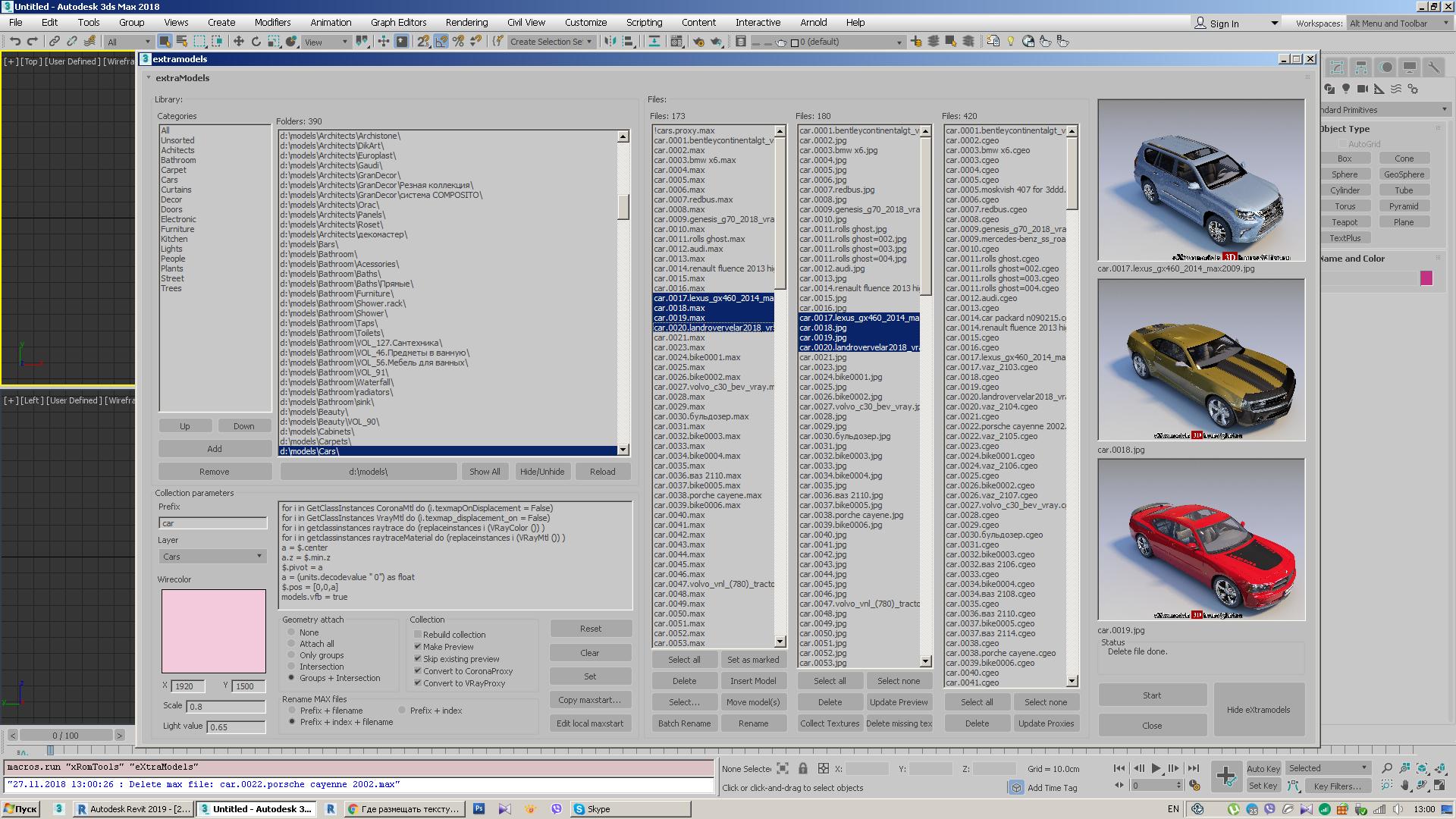Screen dimensions: 1456x819
Task: Open the Standard Primitives category dropdown
Action: click(1385, 110)
